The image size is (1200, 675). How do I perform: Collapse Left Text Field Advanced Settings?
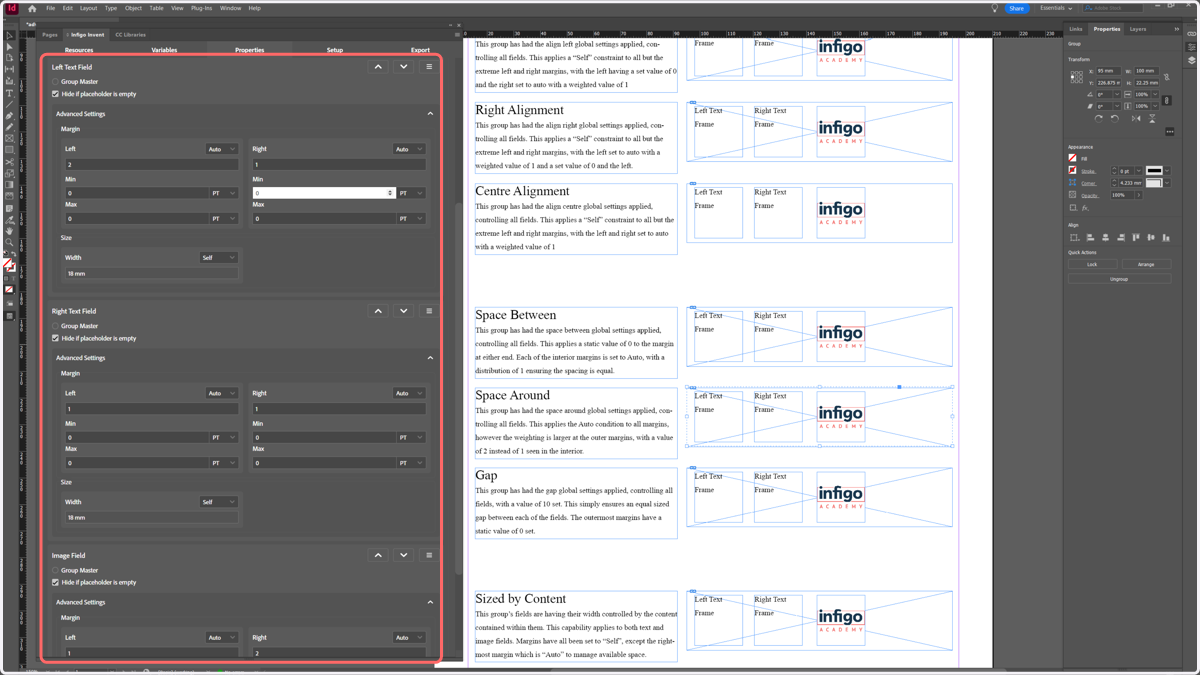[x=430, y=114]
